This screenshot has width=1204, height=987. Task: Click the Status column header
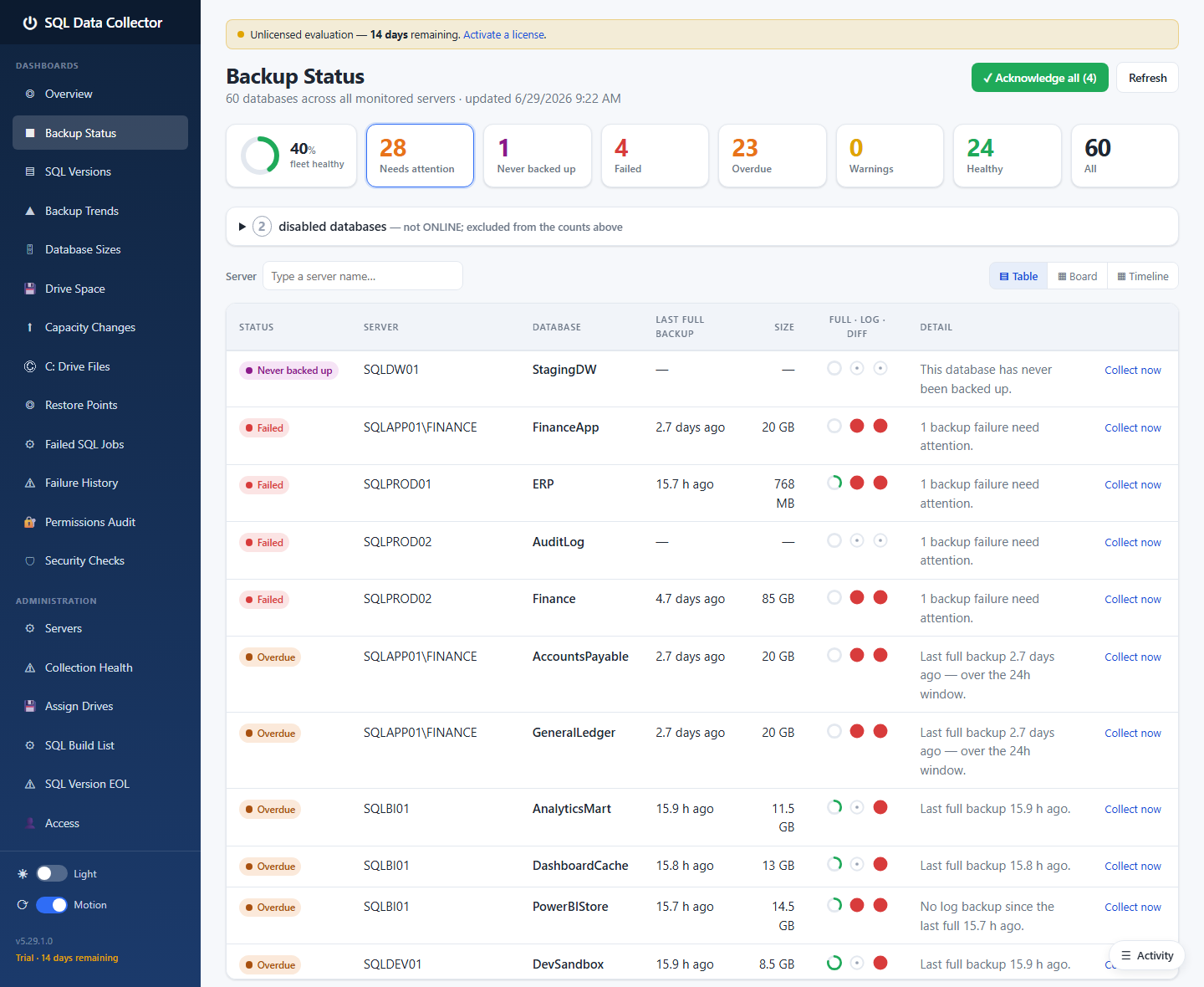click(x=257, y=327)
